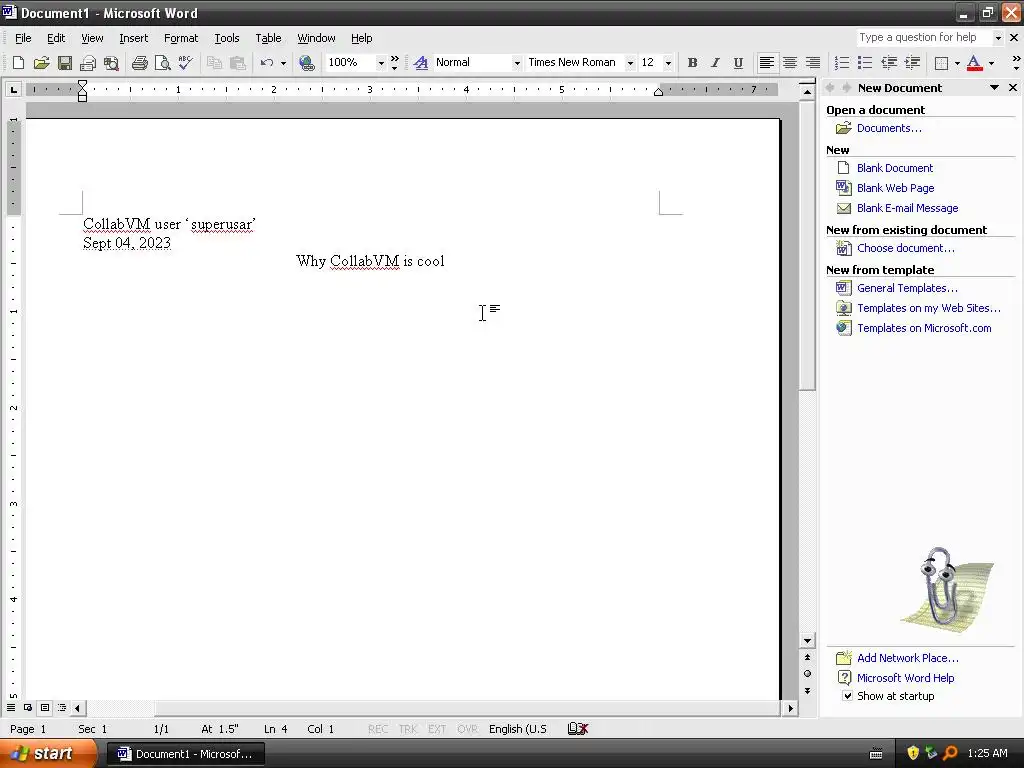Screen dimensions: 1024x768
Task: Increase the paragraph indent
Action: click(912, 63)
